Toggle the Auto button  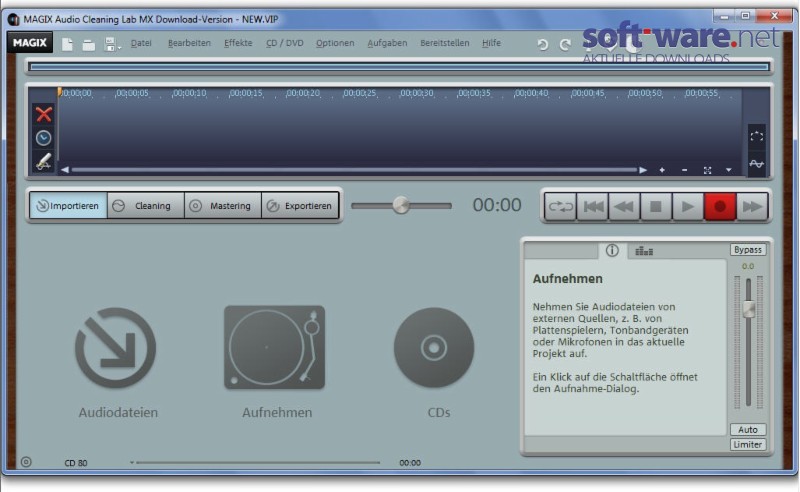[747, 430]
